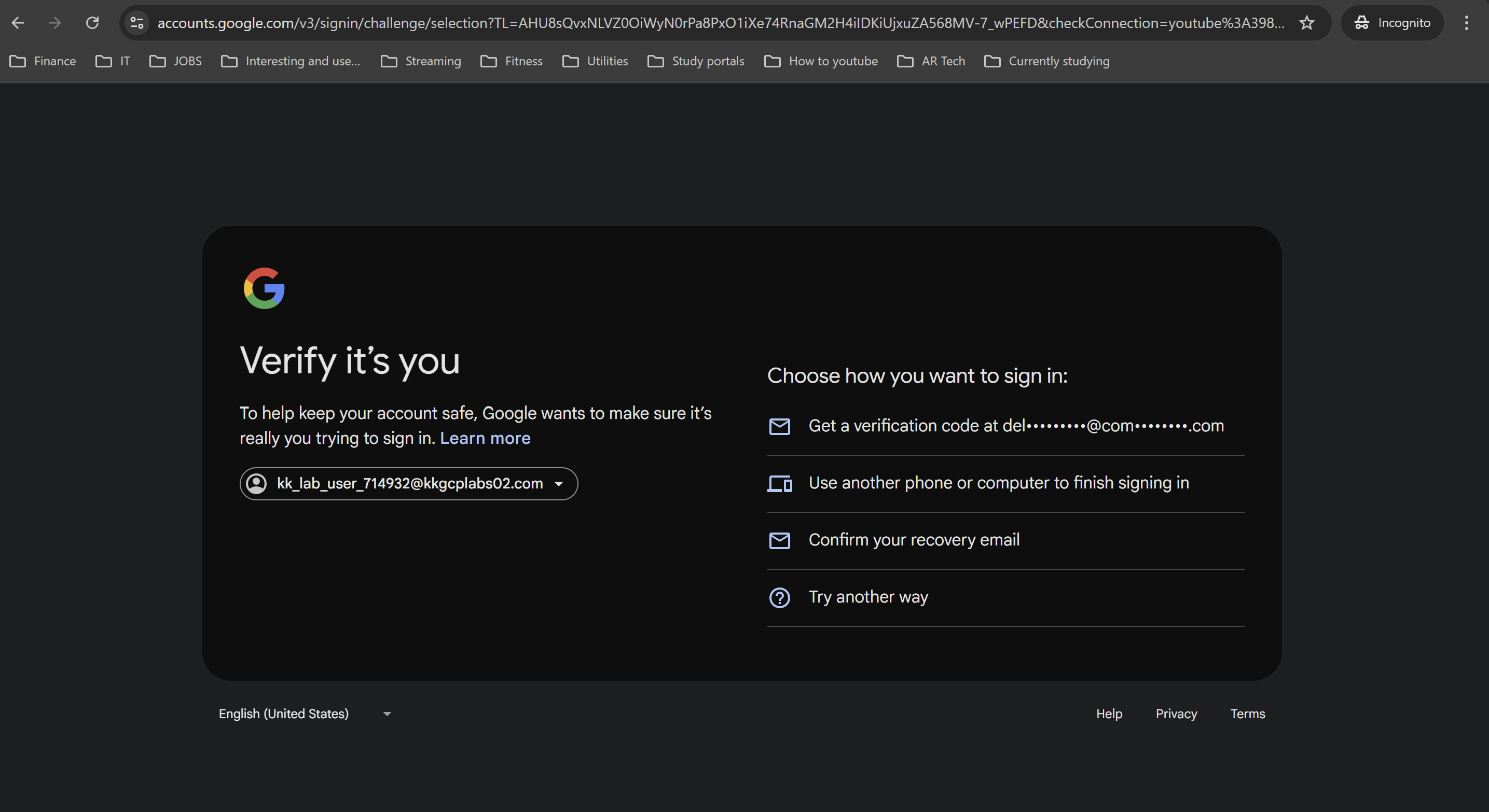Viewport: 1489px width, 812px height.
Task: Reload the page with refresh icon
Action: 92,23
